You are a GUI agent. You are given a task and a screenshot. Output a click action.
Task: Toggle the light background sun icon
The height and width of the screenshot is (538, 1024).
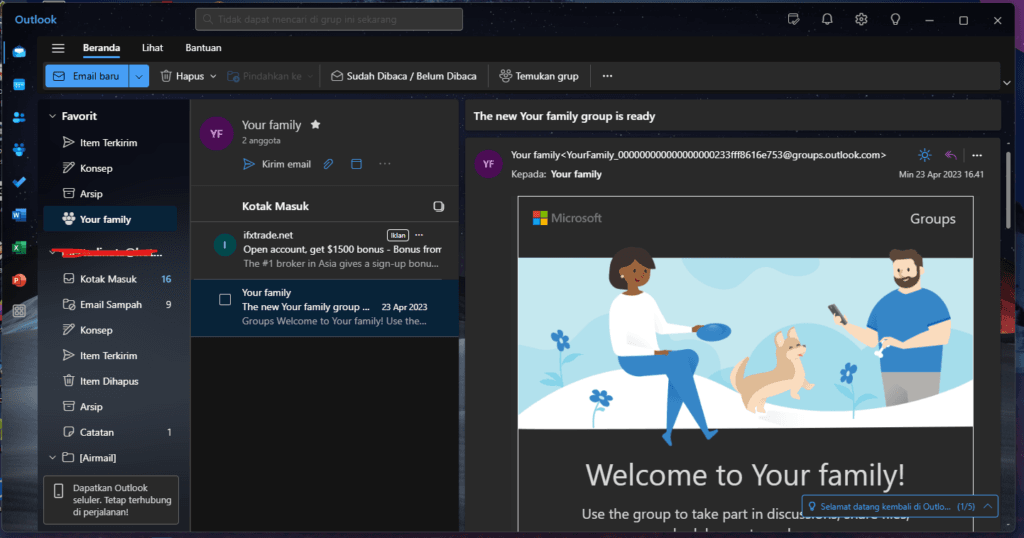pyautogui.click(x=924, y=155)
